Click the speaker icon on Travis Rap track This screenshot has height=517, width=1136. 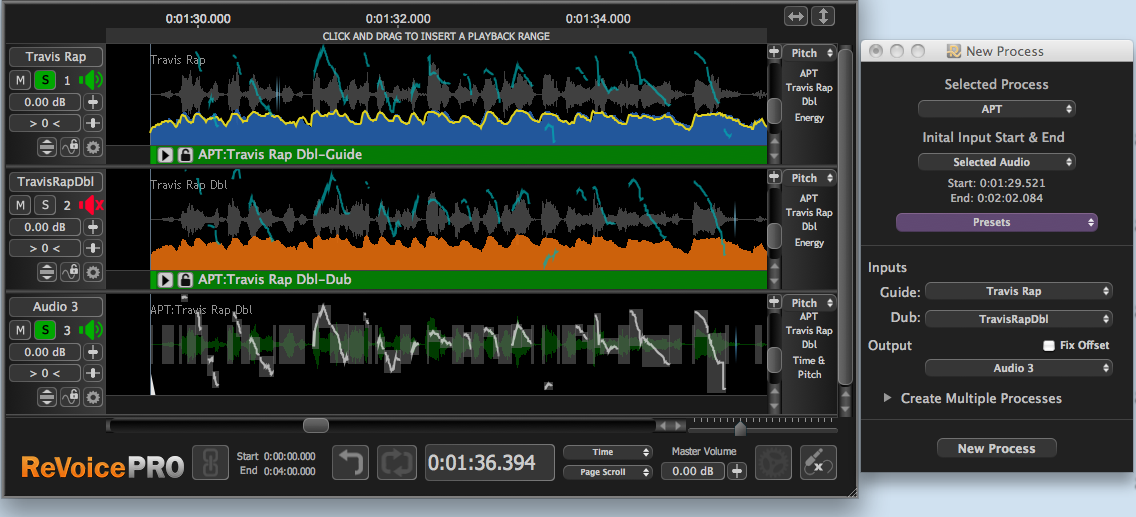coord(92,80)
